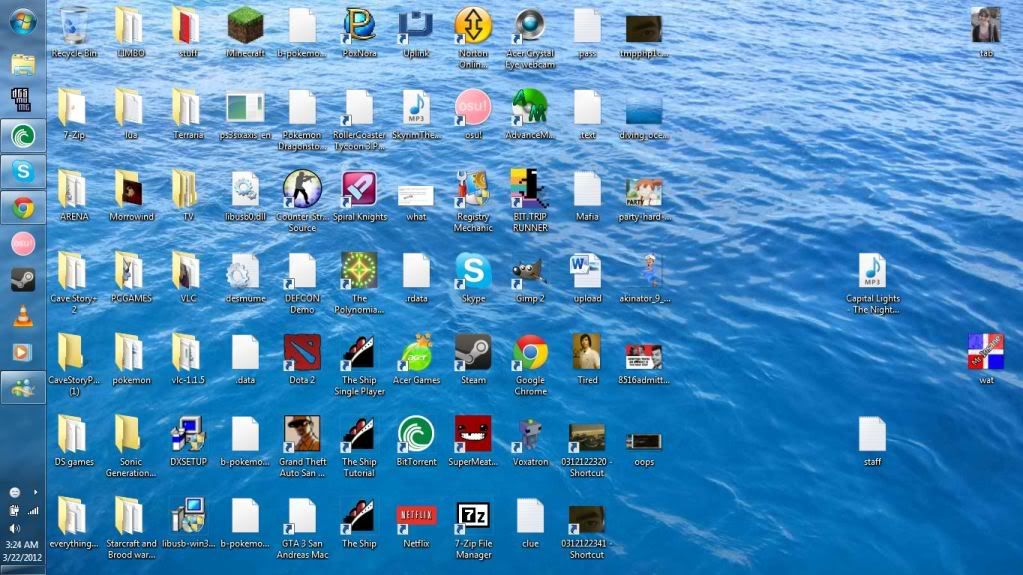The width and height of the screenshot is (1023, 575).
Task: Launch the Spiral Knights shortcut
Action: pos(359,189)
